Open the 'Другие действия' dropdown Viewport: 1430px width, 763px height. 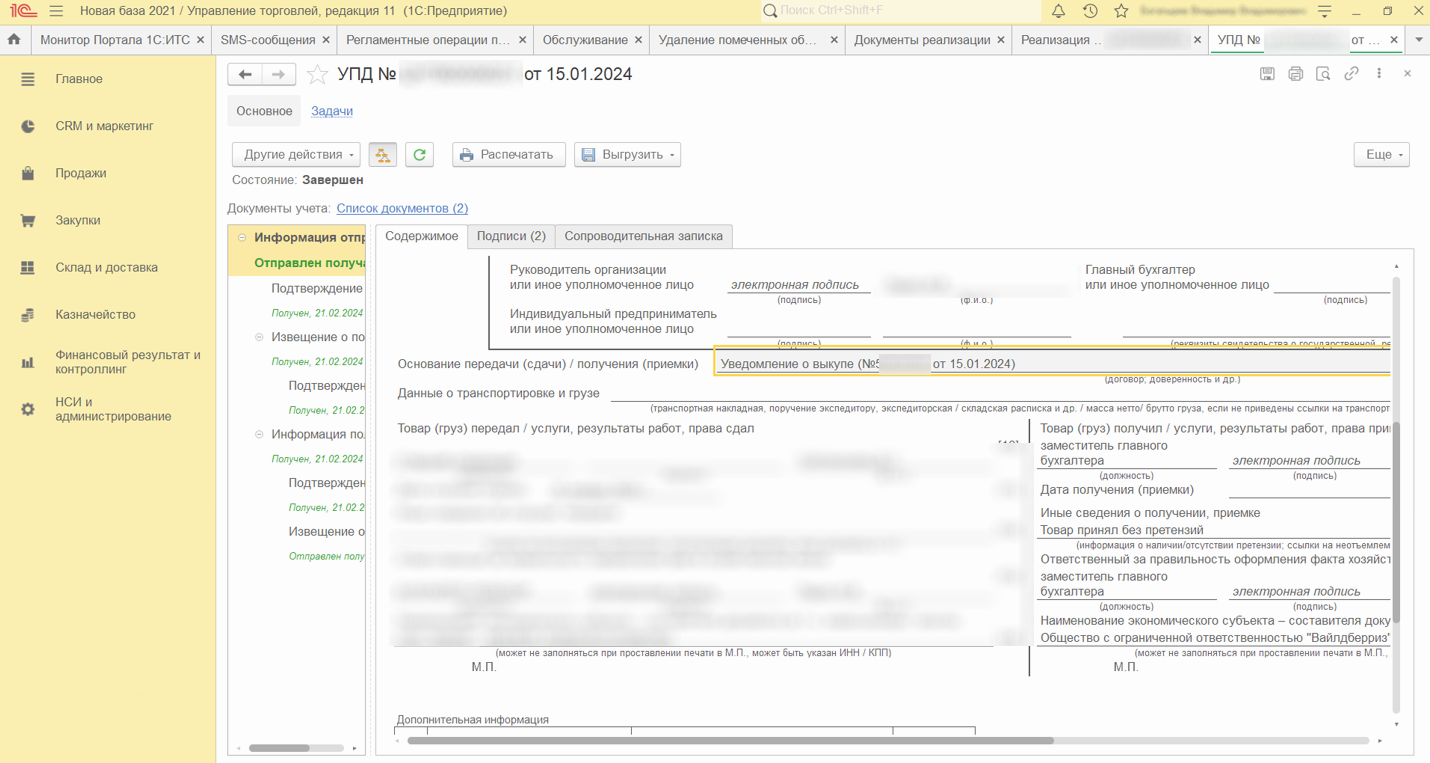click(296, 155)
